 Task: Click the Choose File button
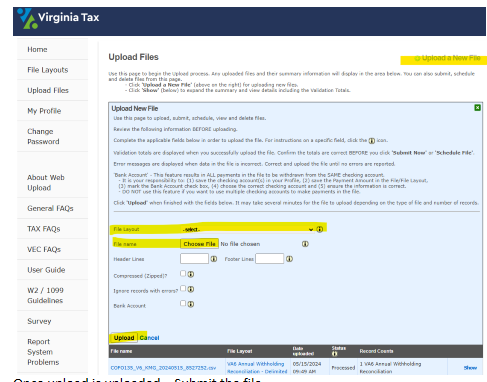tap(199, 244)
